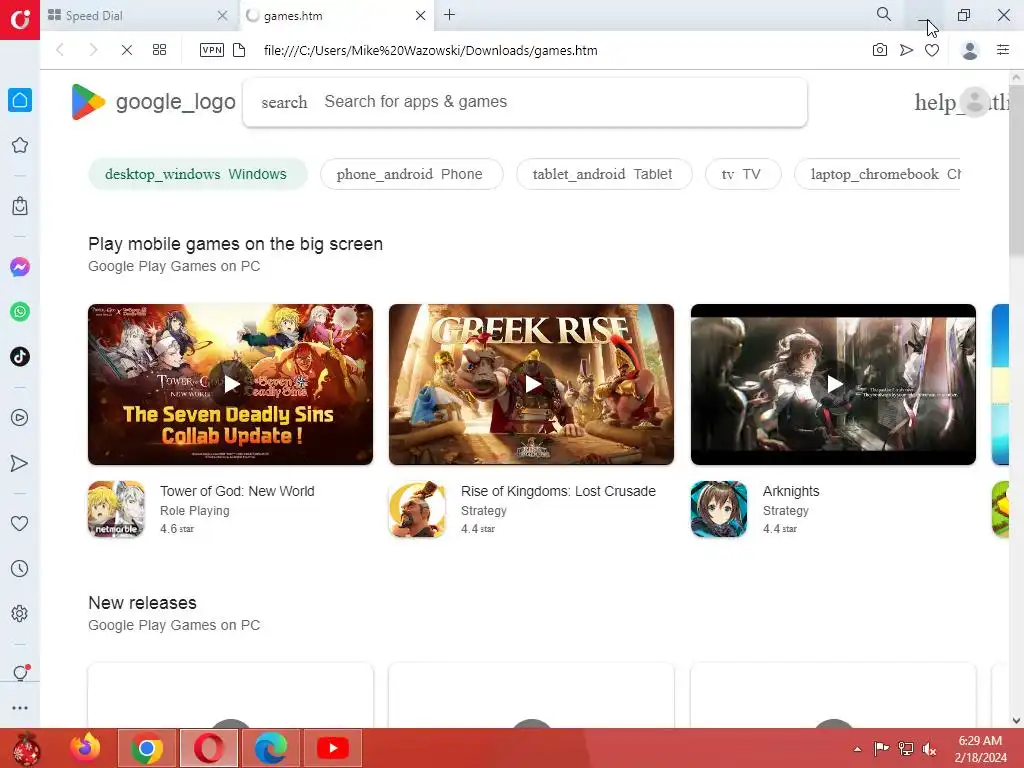Open Microsoft Edge from the taskbar
The height and width of the screenshot is (768, 1024).
click(270, 748)
